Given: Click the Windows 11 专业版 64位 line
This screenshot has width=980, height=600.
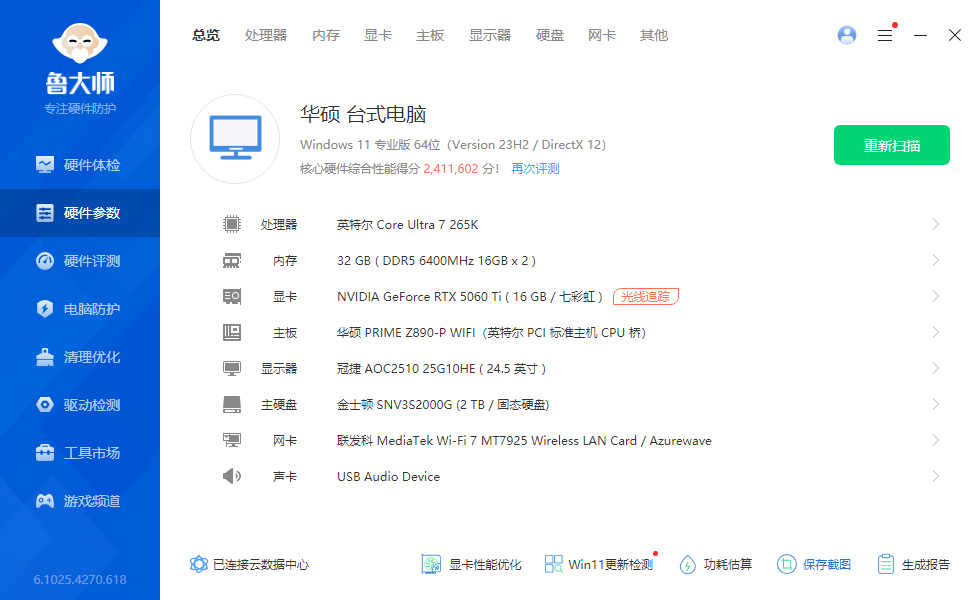Looking at the screenshot, I should (453, 144).
